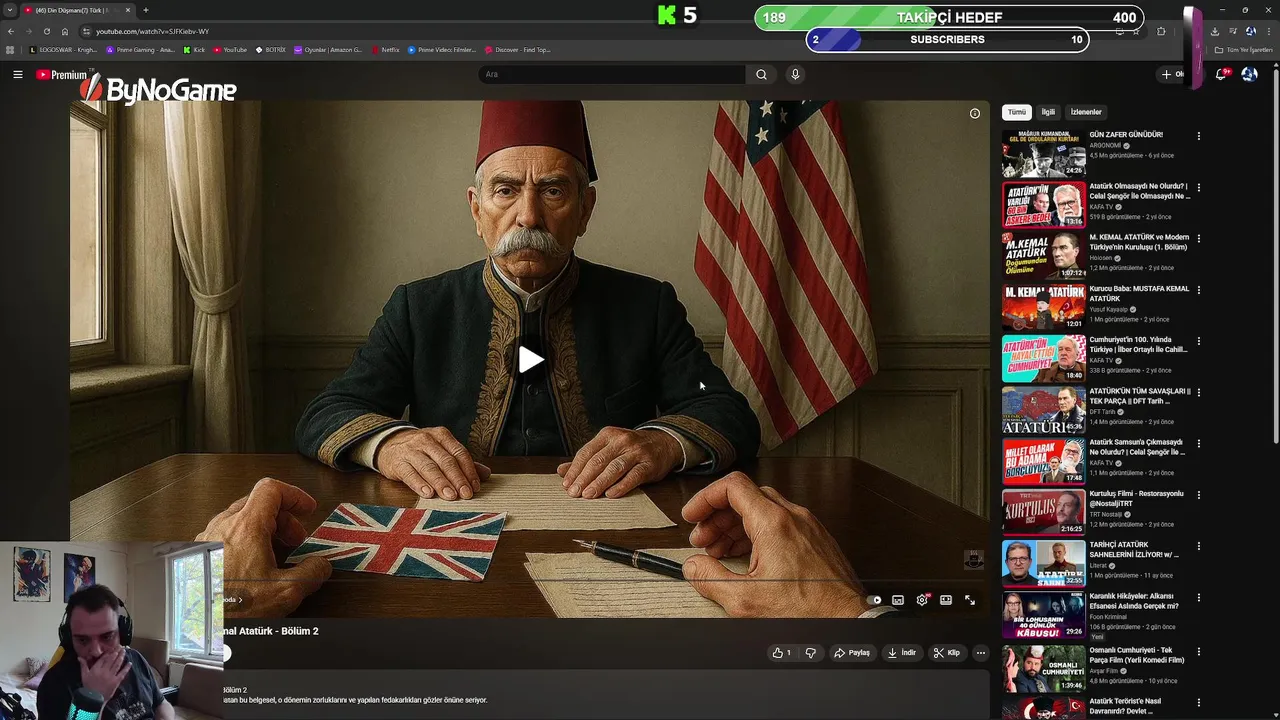Open browser extensions puzzle icon
Image resolution: width=1280 pixels, height=720 pixels.
coord(1161,31)
